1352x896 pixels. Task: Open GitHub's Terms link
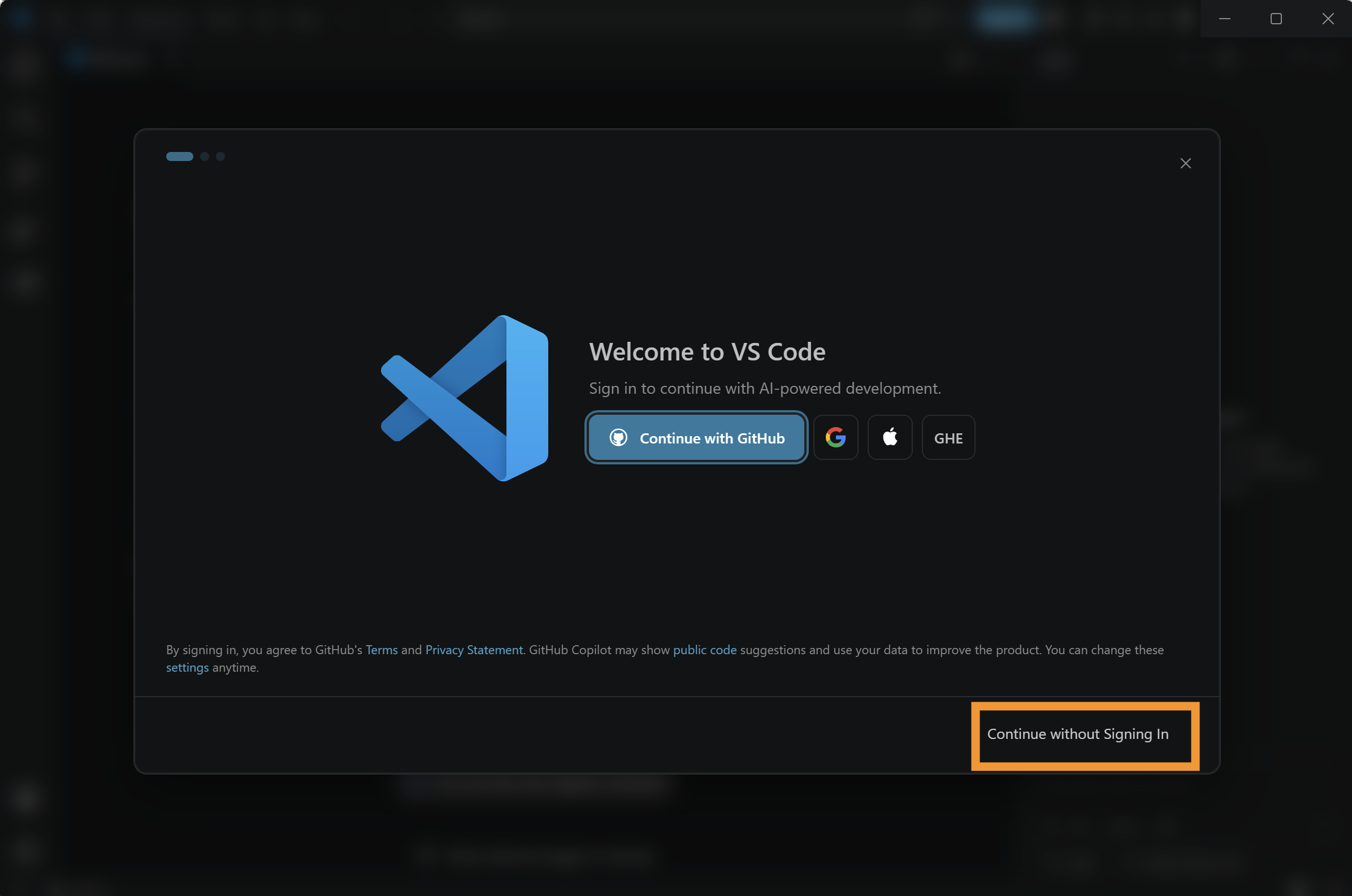(x=382, y=650)
